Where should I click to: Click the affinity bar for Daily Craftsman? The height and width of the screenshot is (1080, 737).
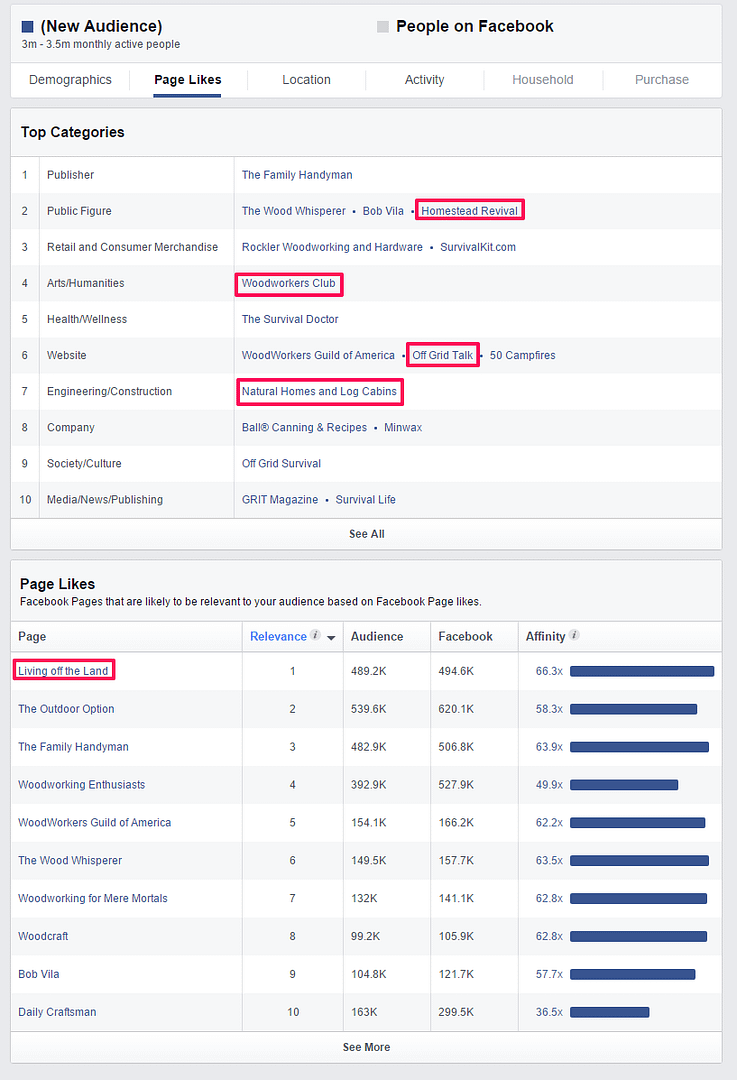coord(609,1012)
